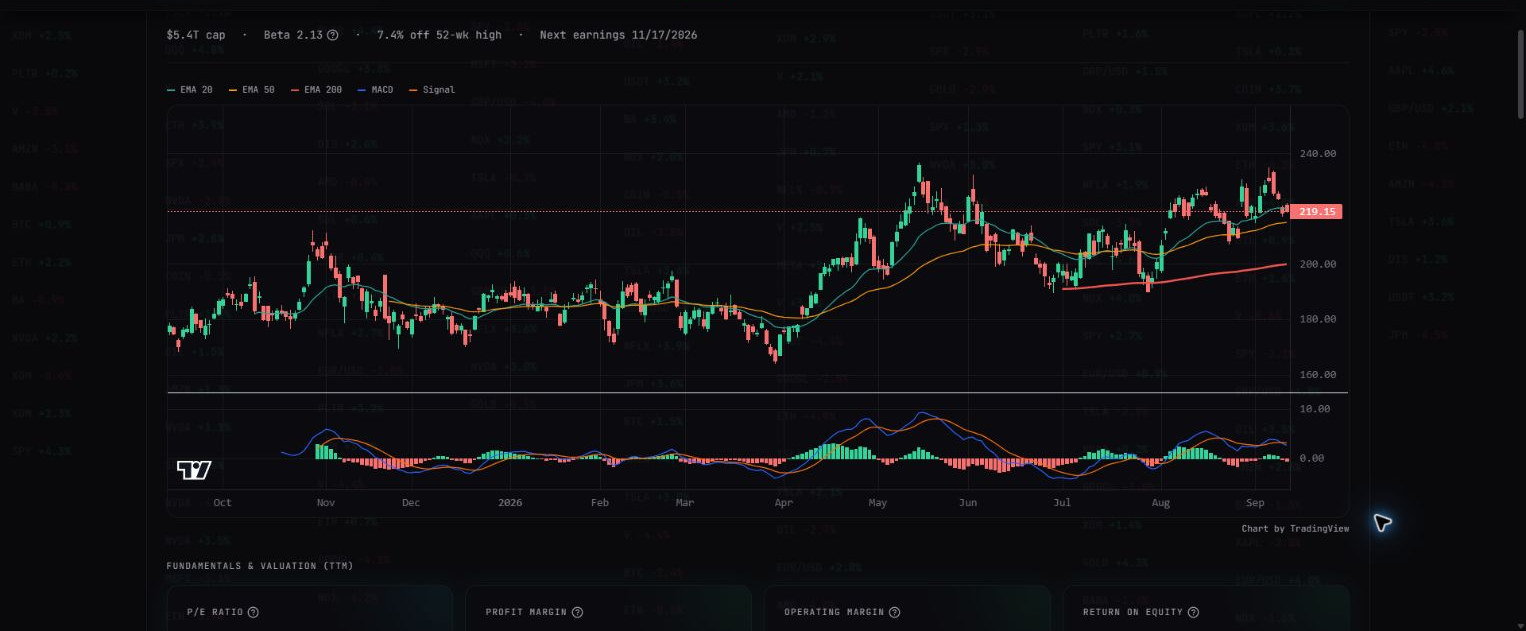Click the May label on time axis
This screenshot has height=631, width=1526.
tap(877, 503)
